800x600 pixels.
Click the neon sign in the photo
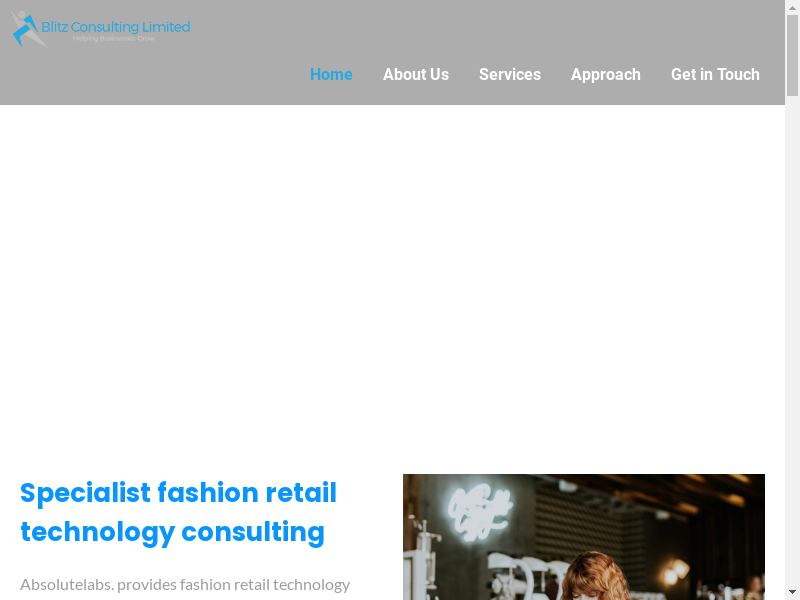click(x=480, y=512)
